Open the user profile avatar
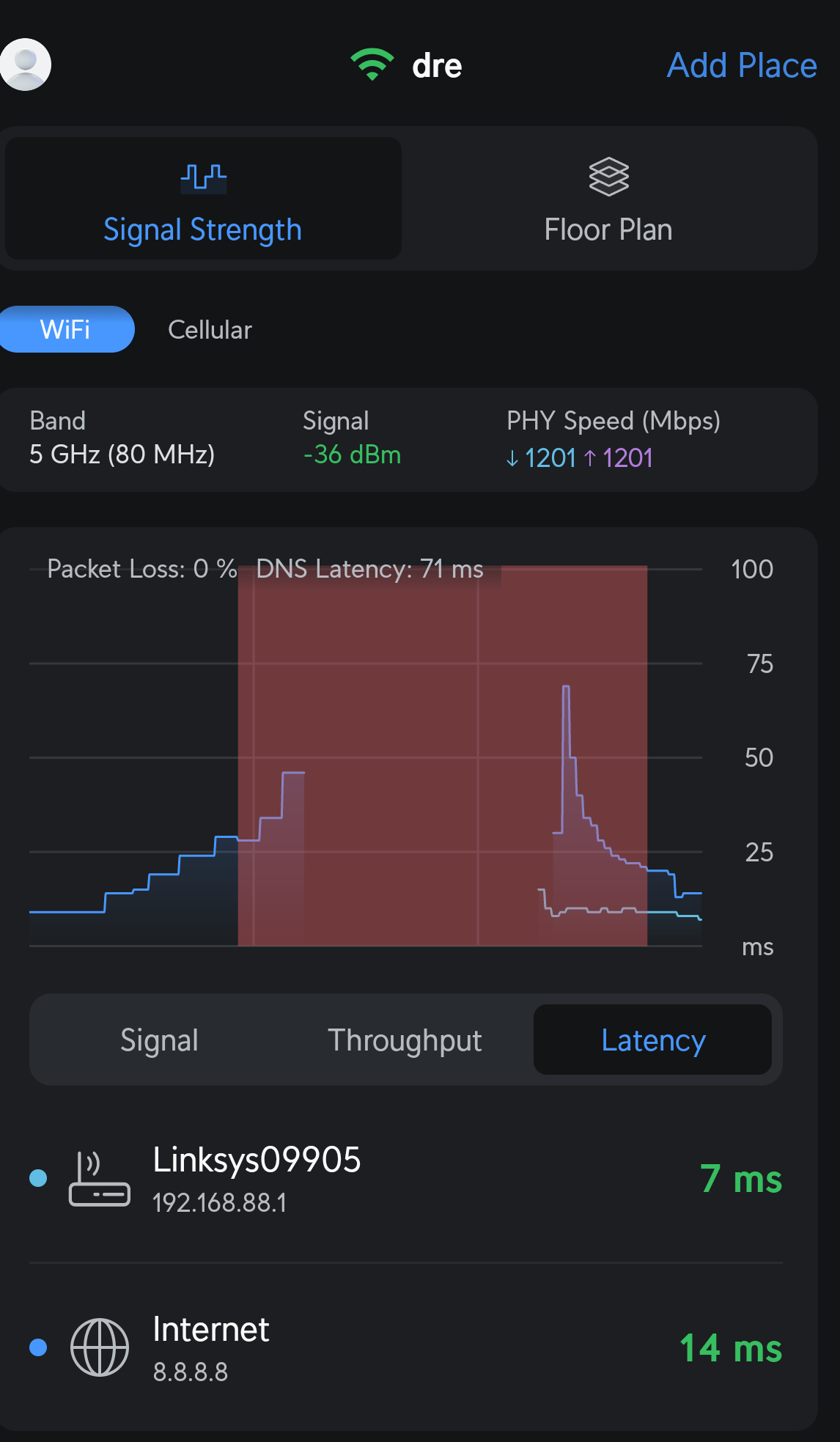 click(x=26, y=65)
